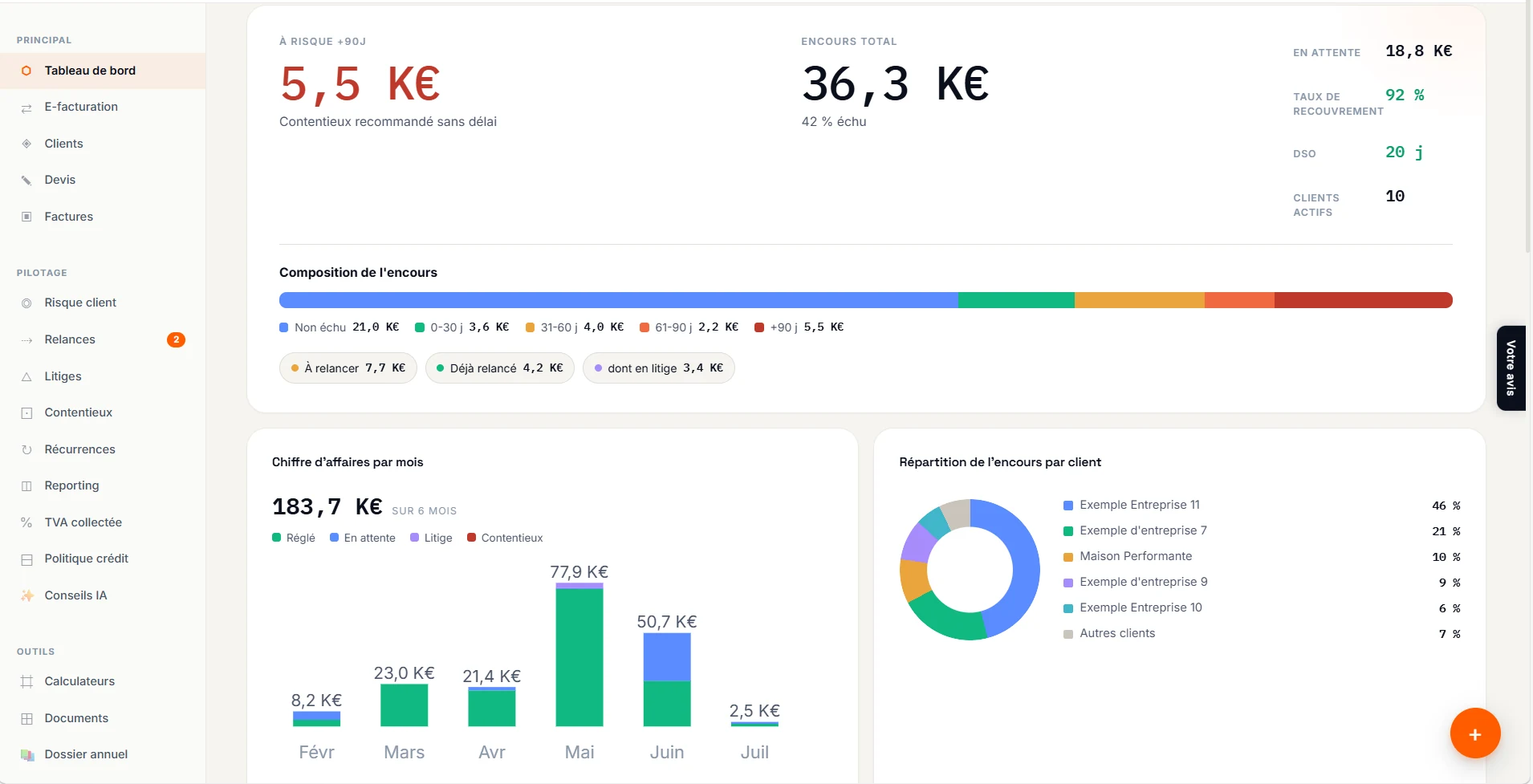The height and width of the screenshot is (784, 1533).
Task: Click the Clients diamond icon
Action: (26, 144)
